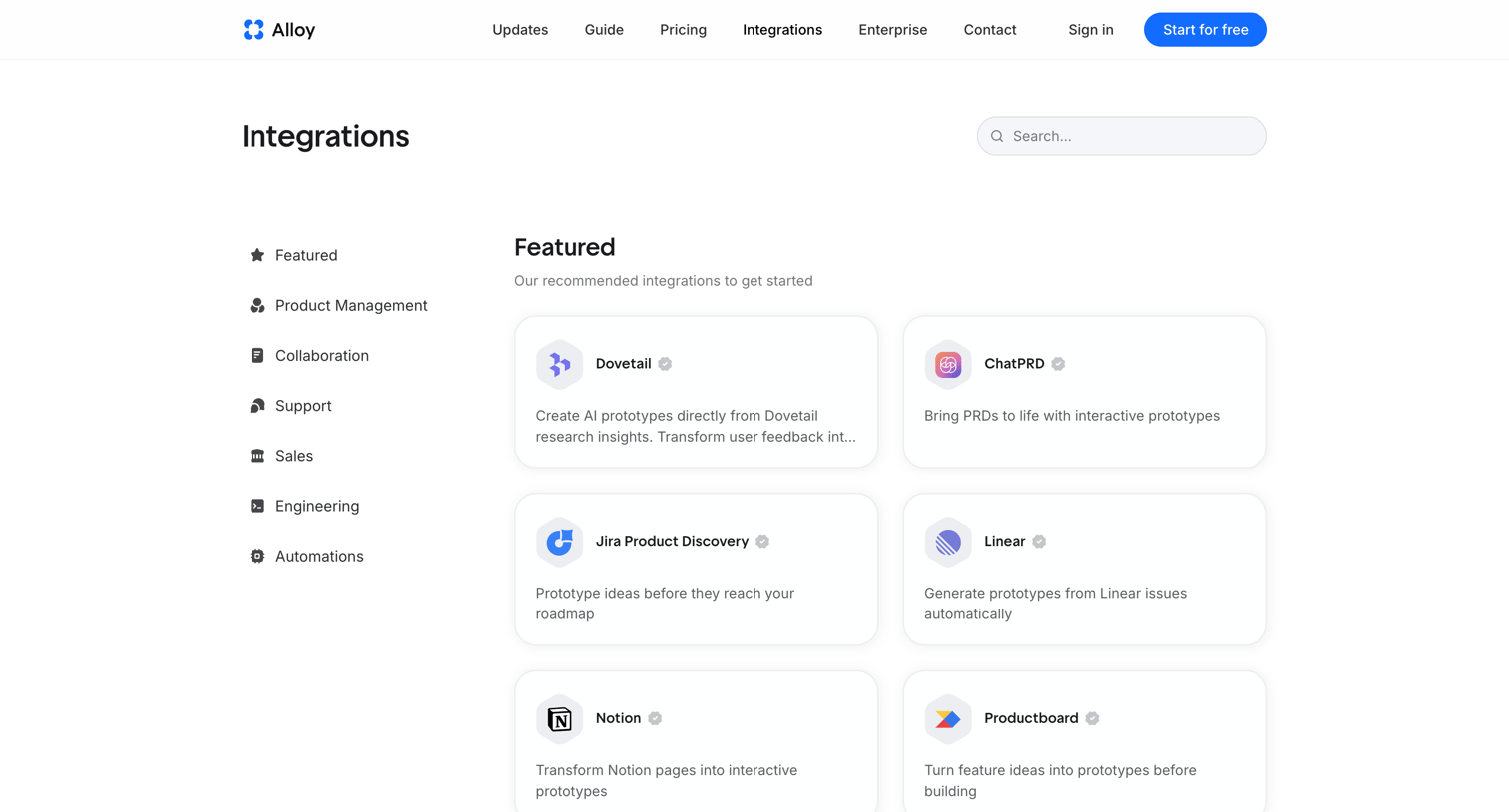Open the Contact nav item
This screenshot has width=1509, height=812.
coord(990,30)
